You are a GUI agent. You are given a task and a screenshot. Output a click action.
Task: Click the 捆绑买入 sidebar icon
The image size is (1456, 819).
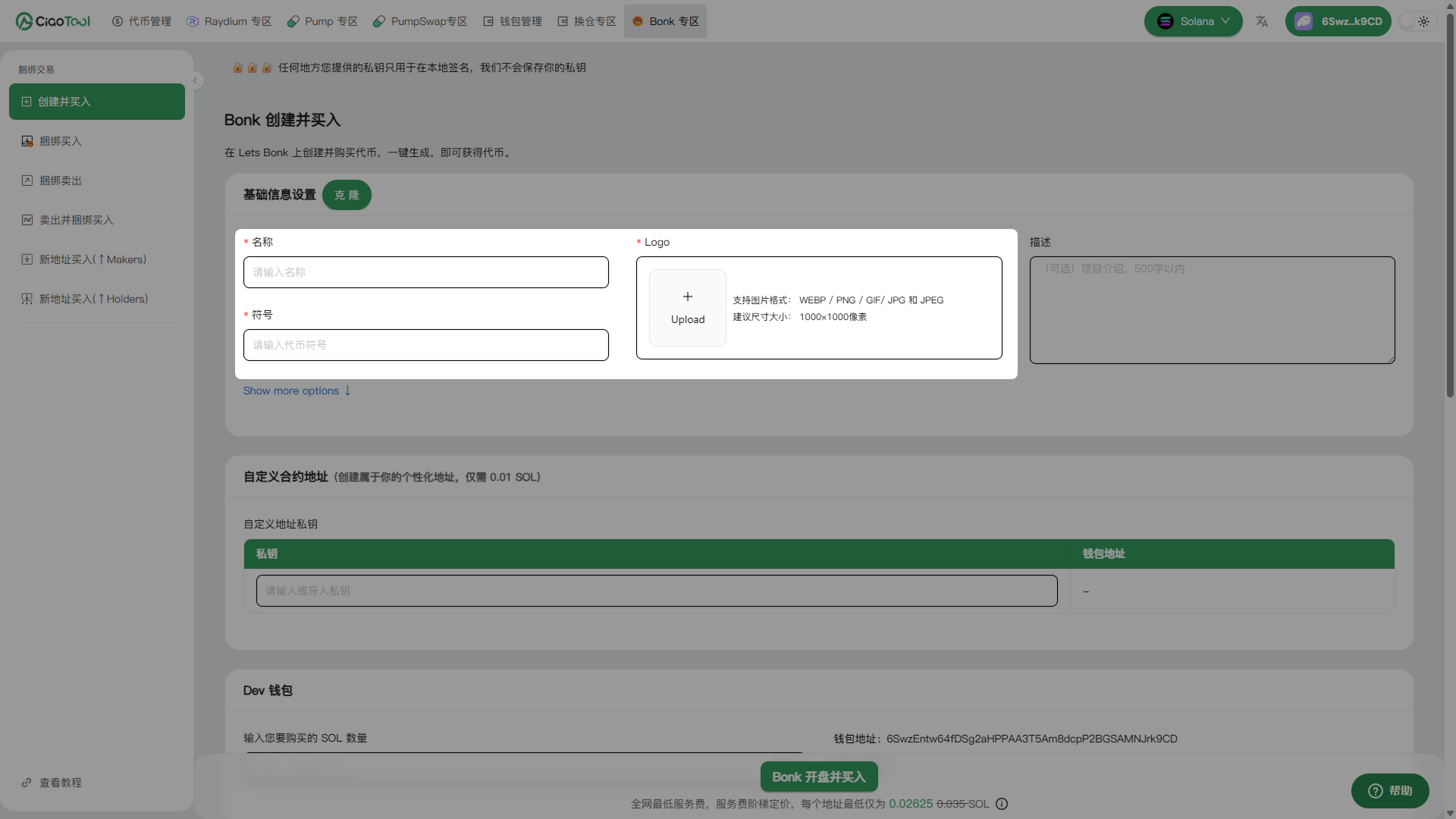27,141
